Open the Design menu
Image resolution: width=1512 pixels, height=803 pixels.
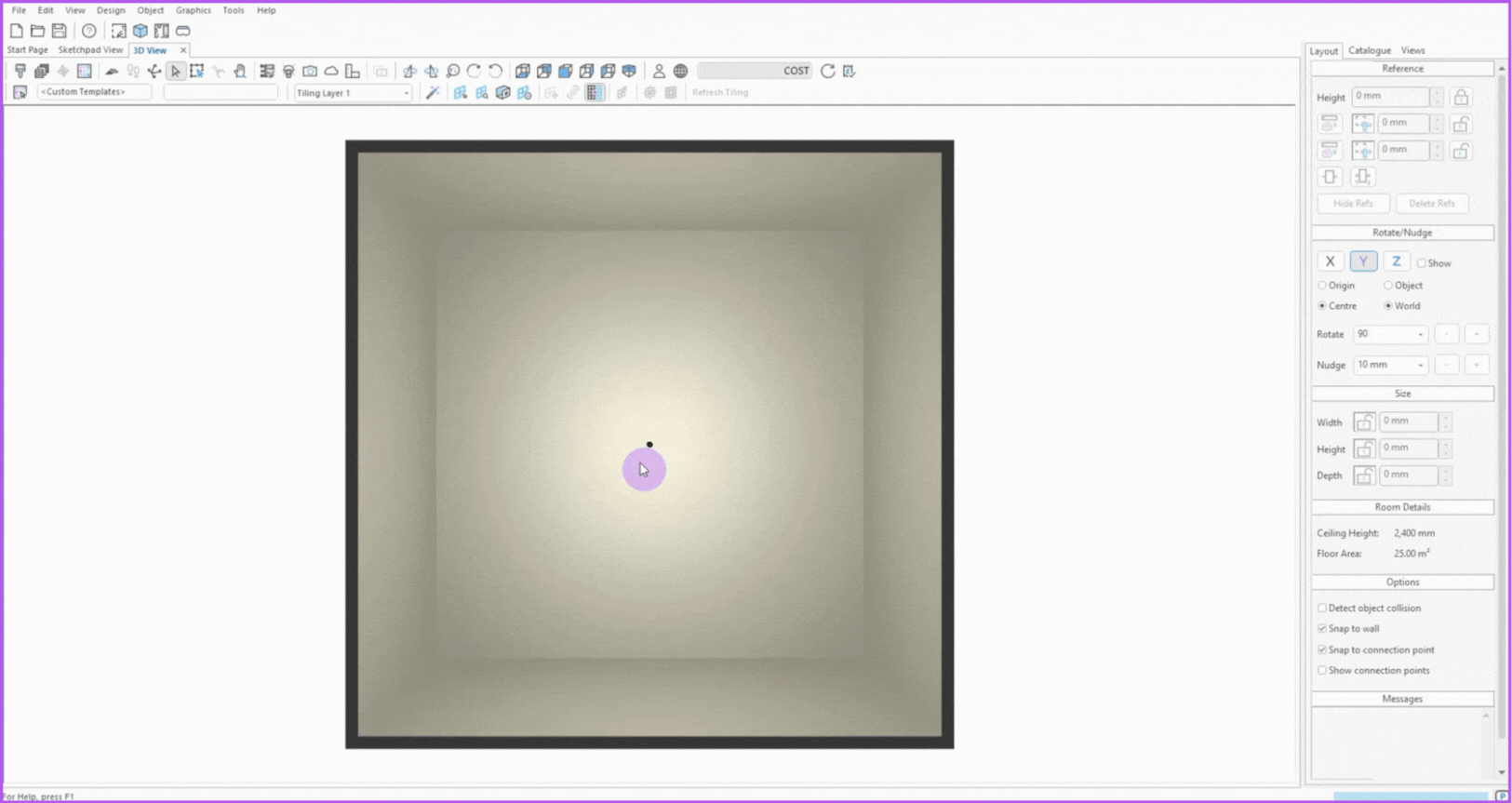coord(111,10)
